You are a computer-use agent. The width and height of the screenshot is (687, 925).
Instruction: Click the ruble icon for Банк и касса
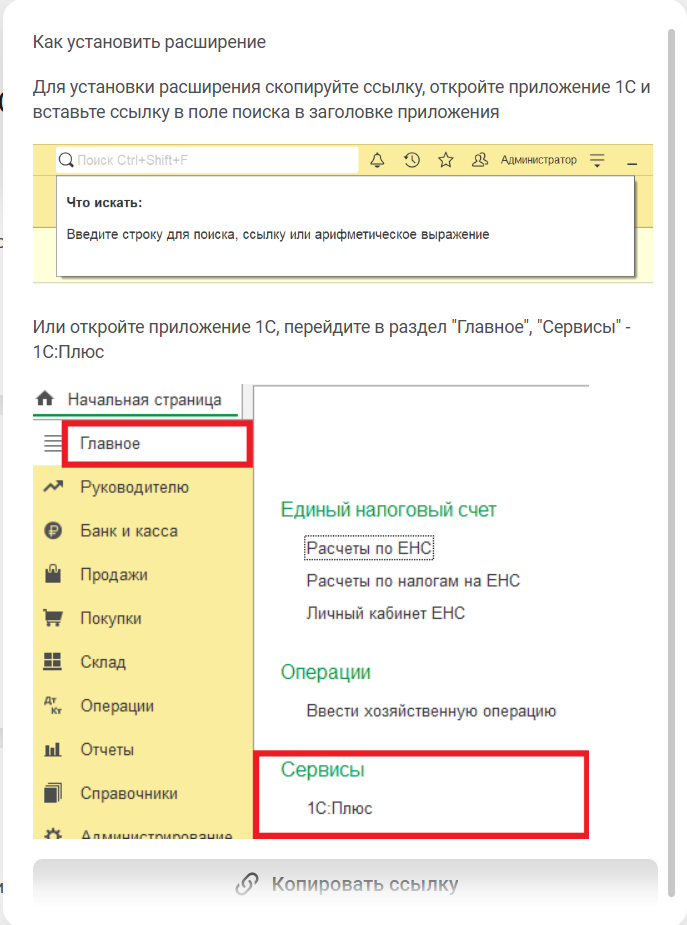(53, 531)
